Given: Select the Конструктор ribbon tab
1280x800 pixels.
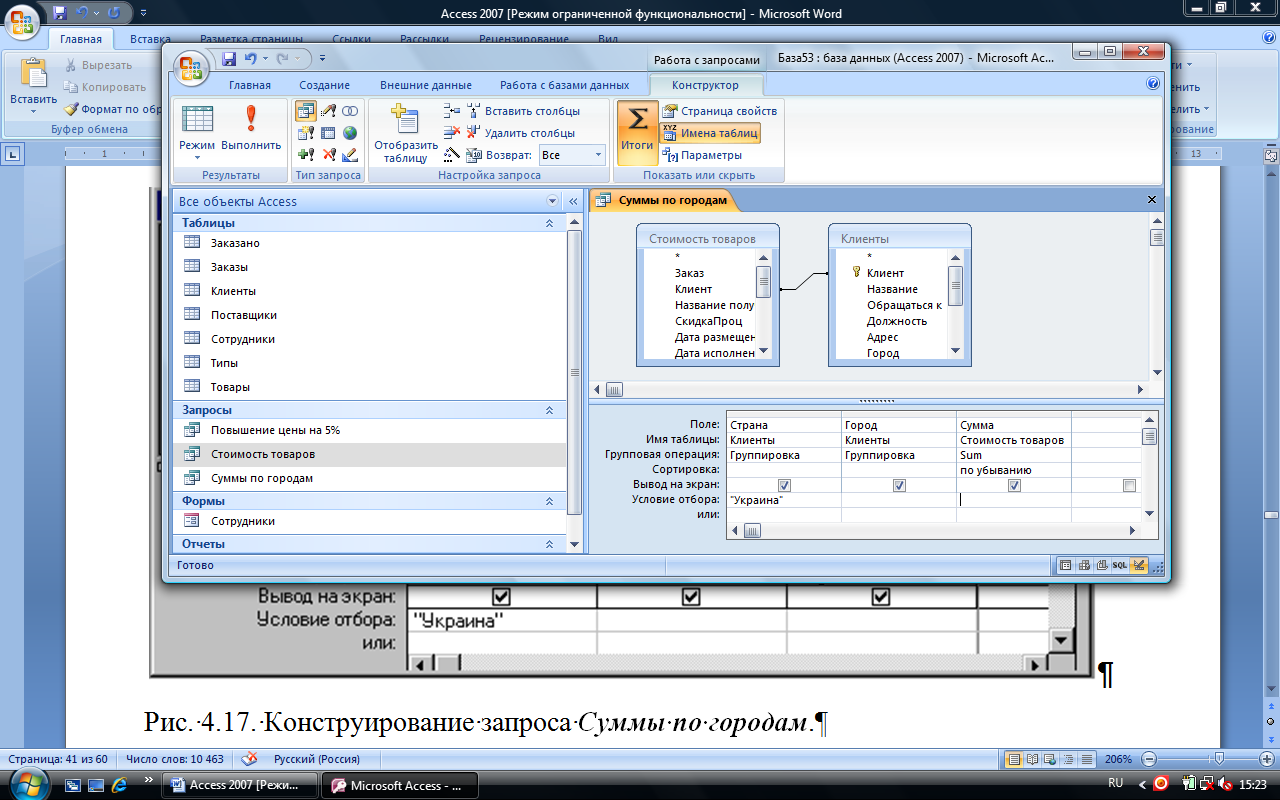Looking at the screenshot, I should click(706, 86).
